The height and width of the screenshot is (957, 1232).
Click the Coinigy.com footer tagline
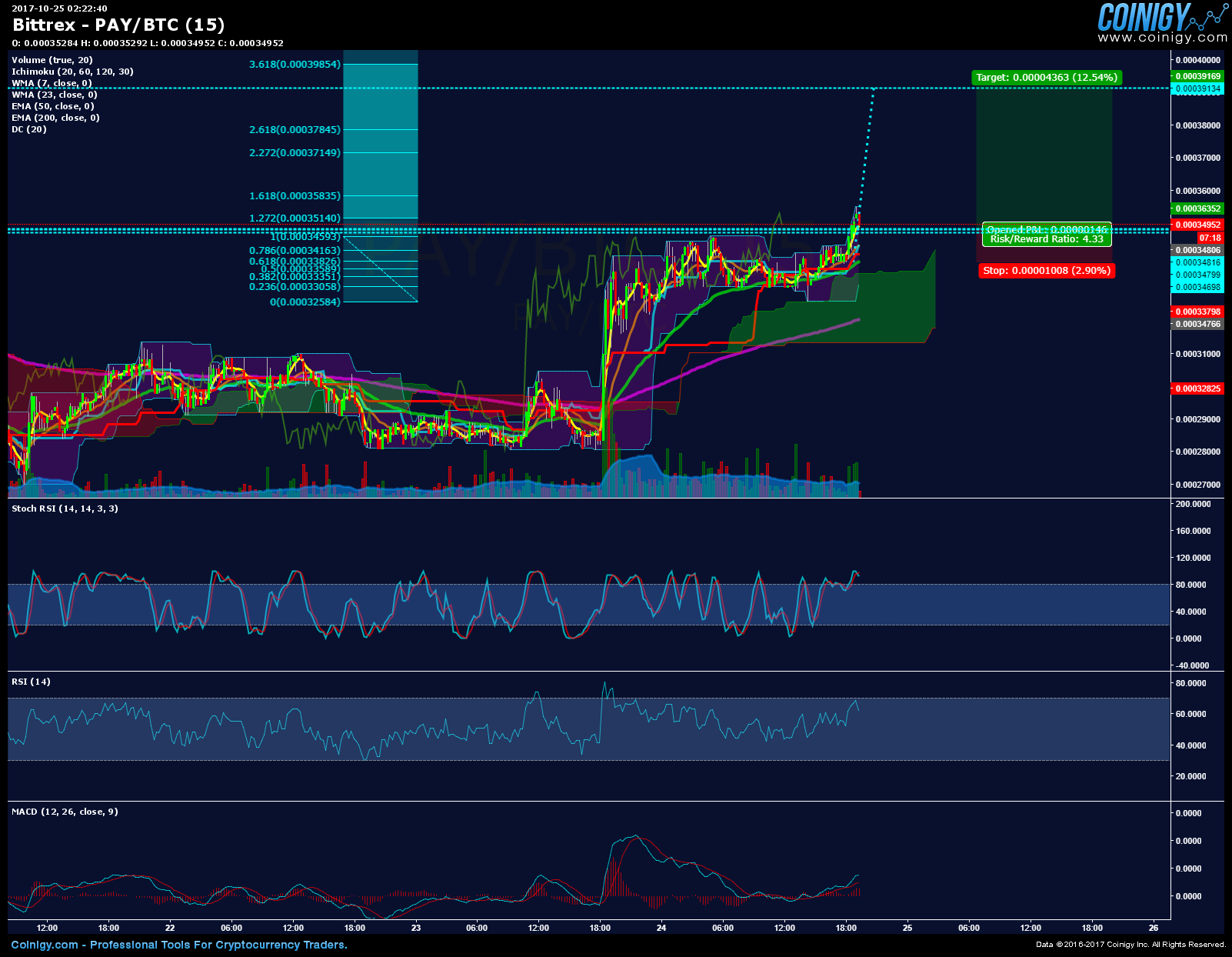179,945
